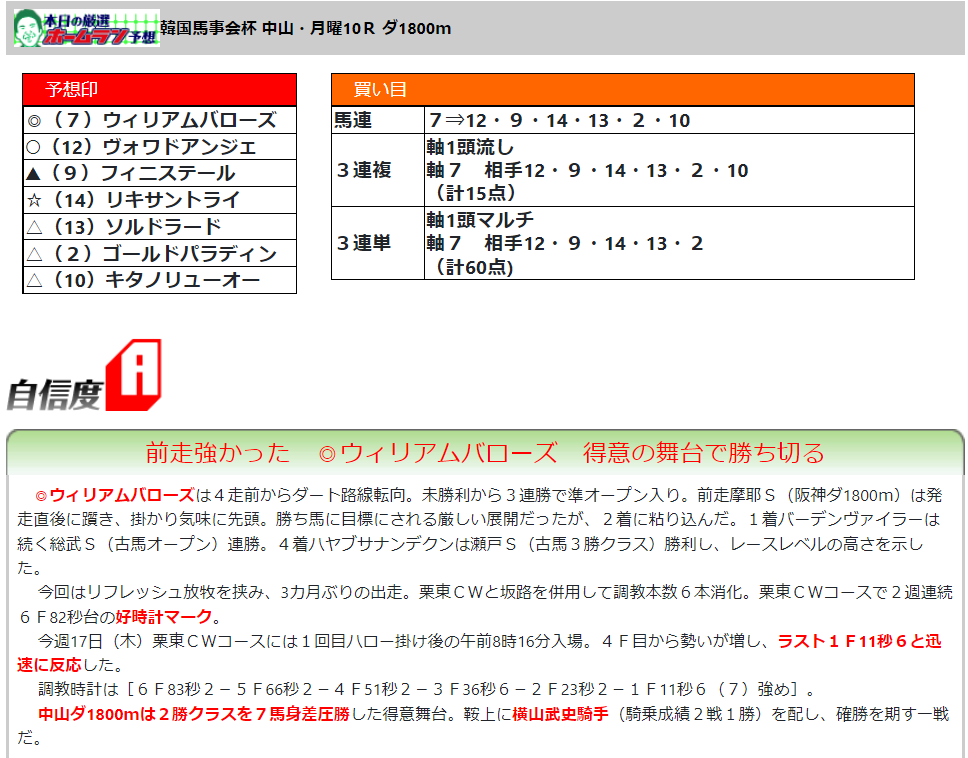This screenshot has height=758, width=968.
Task: Click the ホームラン予想 logo banner
Action: [x=86, y=28]
